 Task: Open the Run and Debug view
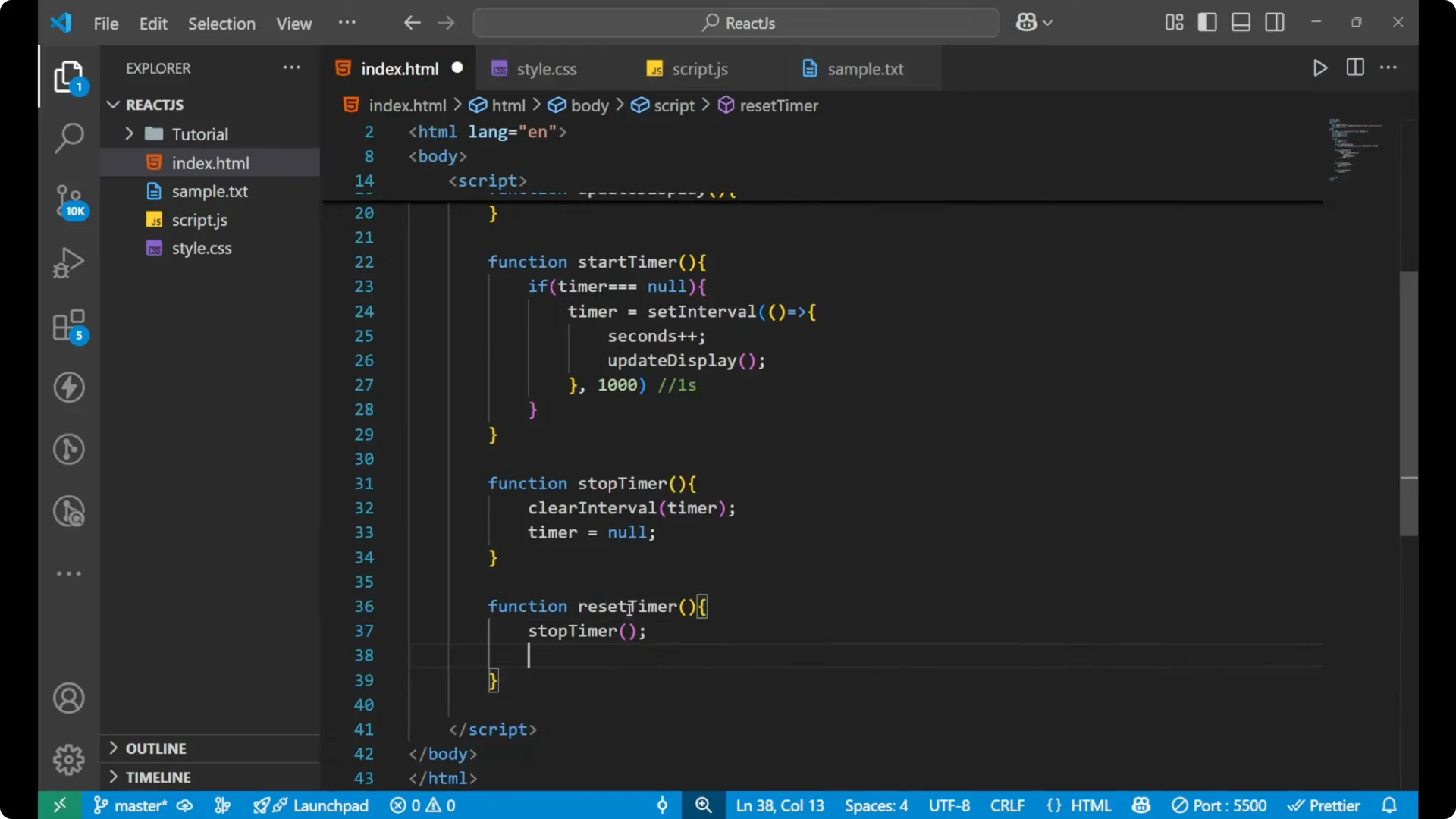pos(68,262)
